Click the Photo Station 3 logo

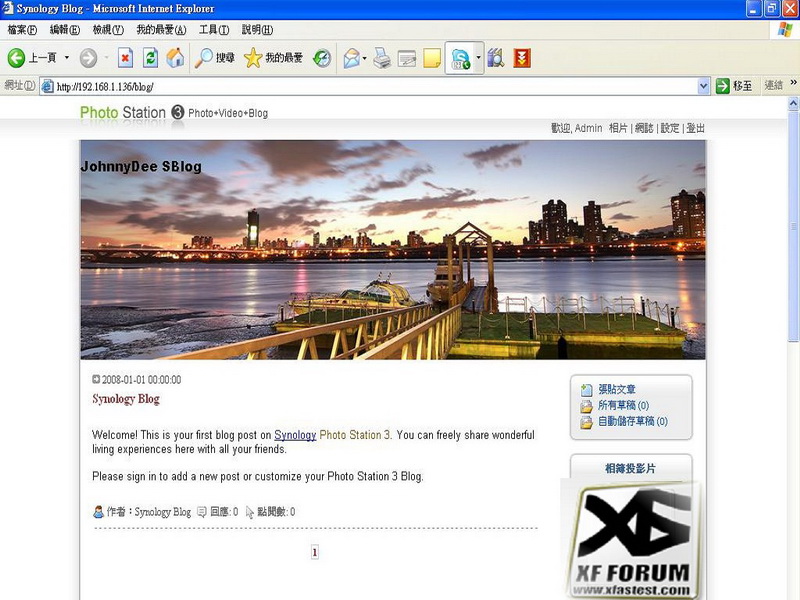coord(132,112)
